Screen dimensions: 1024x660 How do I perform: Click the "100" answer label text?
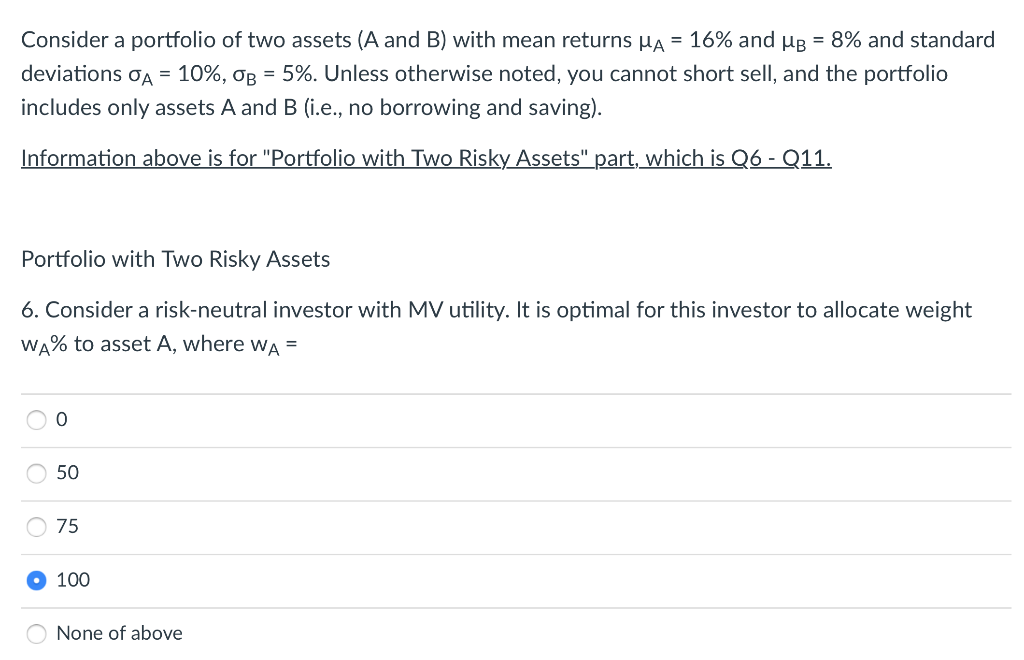pos(73,580)
